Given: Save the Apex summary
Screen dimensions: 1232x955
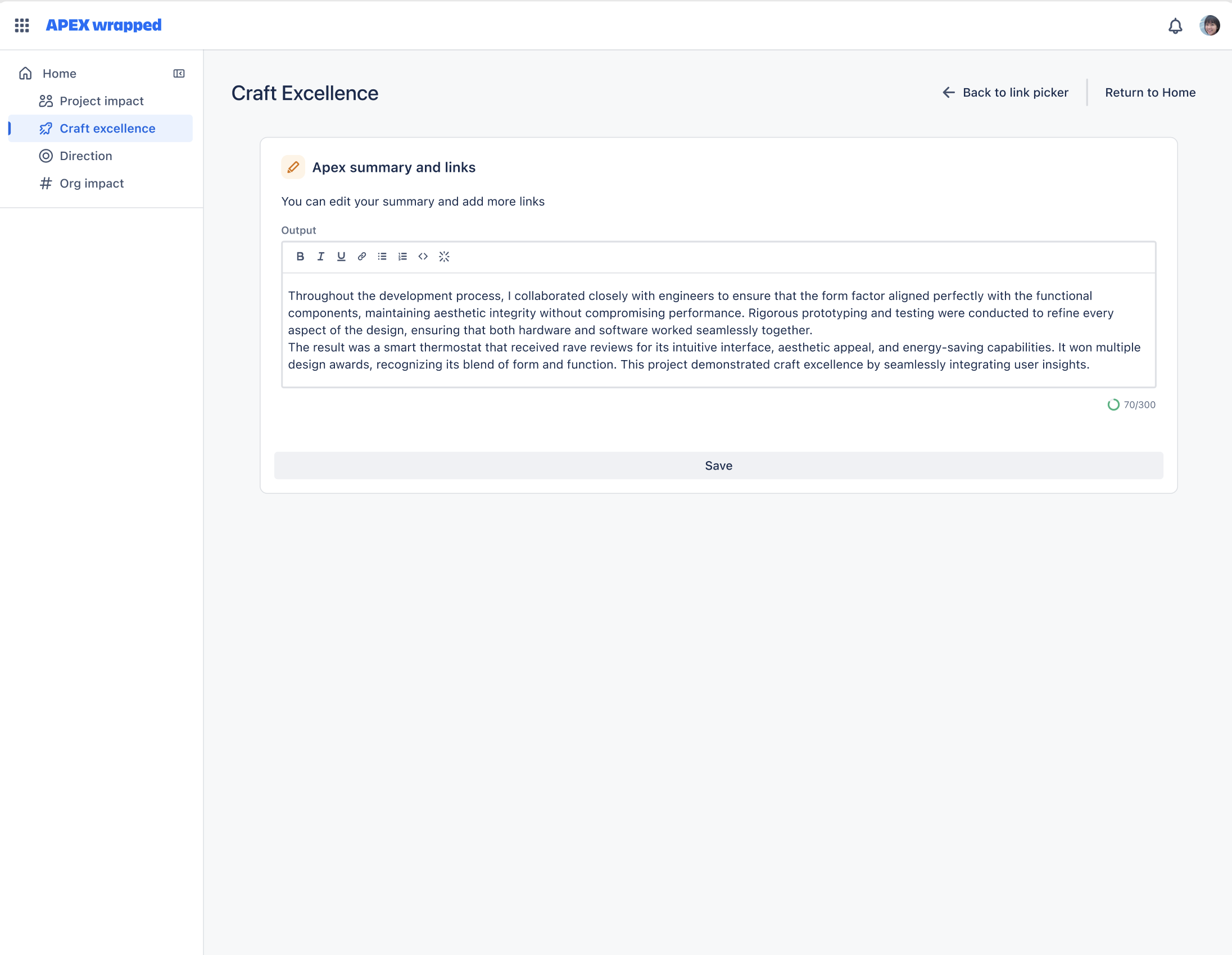Looking at the screenshot, I should pyautogui.click(x=718, y=466).
